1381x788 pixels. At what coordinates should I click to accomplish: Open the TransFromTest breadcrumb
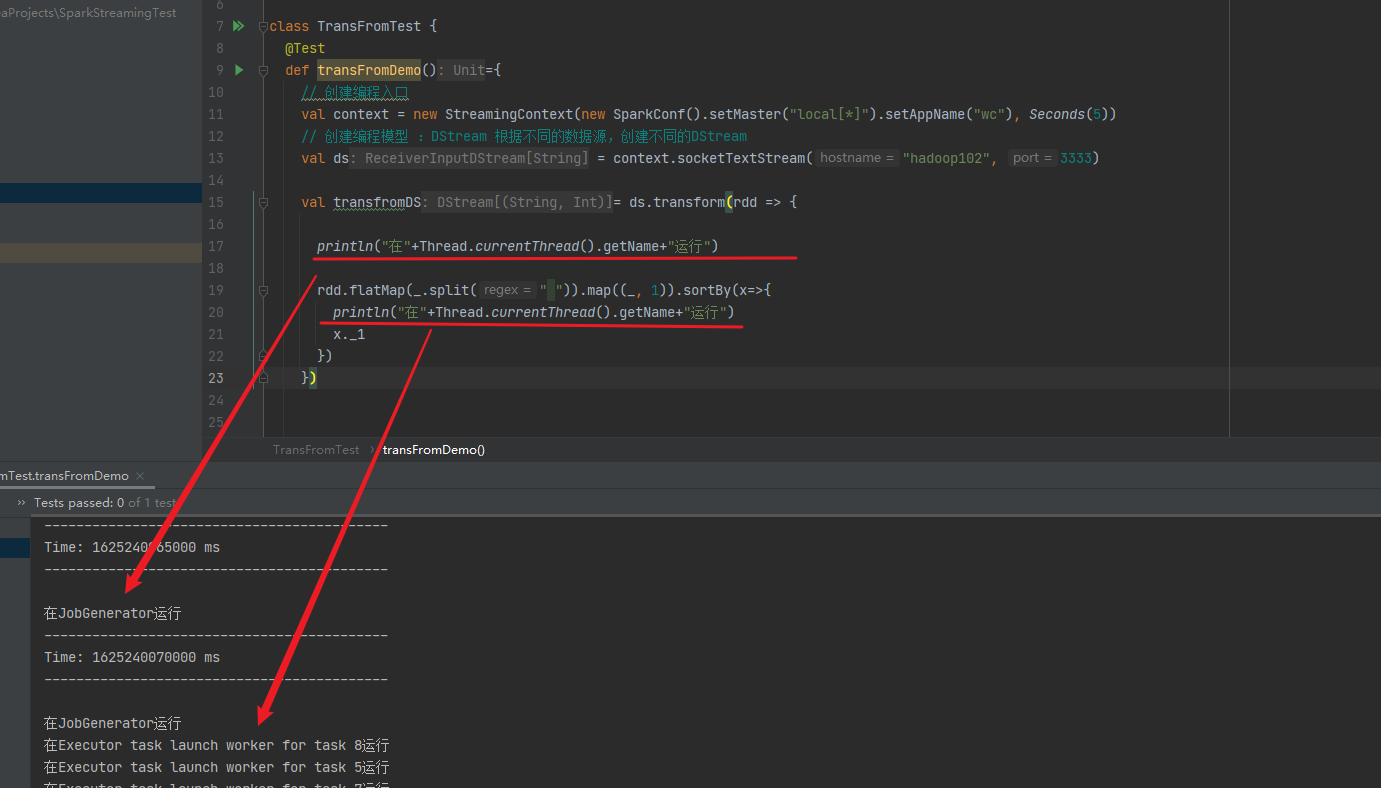[316, 450]
